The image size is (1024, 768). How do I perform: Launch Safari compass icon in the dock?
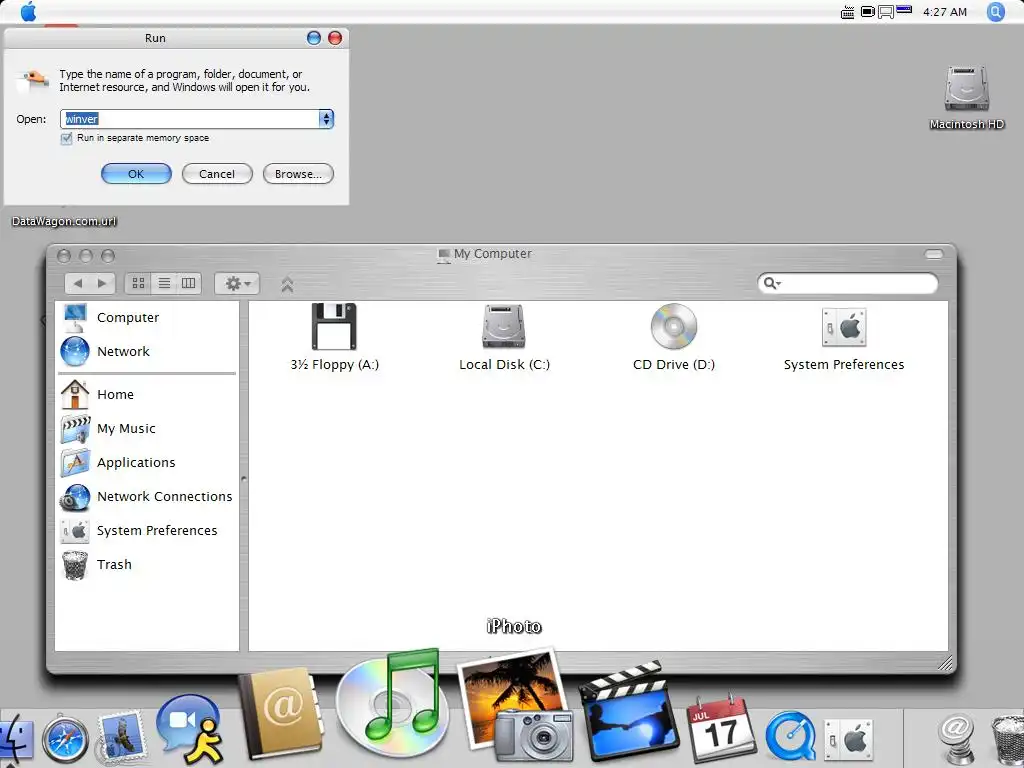[x=65, y=741]
